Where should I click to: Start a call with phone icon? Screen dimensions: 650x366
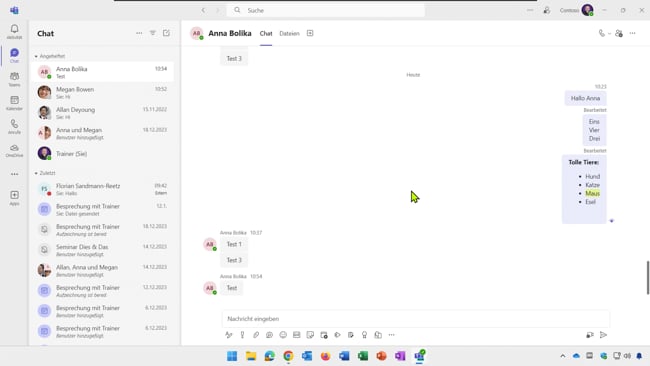[x=601, y=33]
